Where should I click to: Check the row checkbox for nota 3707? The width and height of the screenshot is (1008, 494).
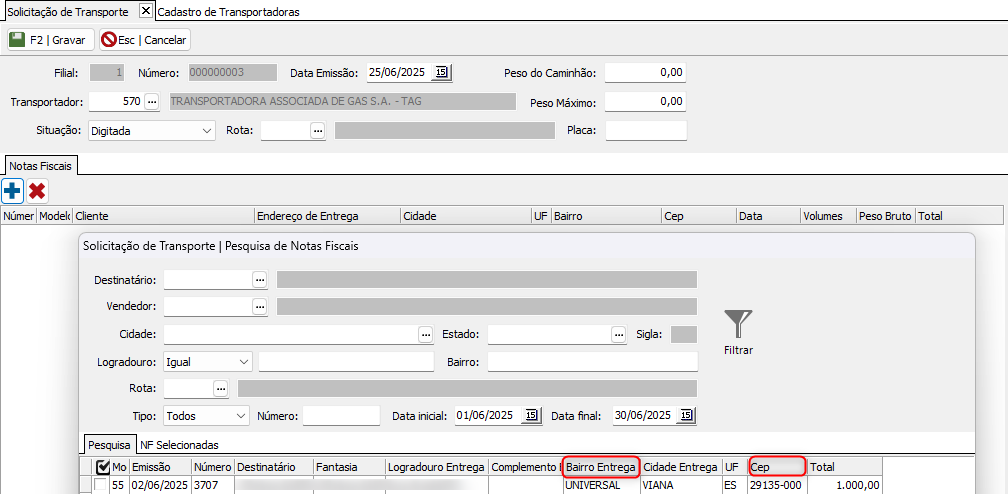click(101, 485)
